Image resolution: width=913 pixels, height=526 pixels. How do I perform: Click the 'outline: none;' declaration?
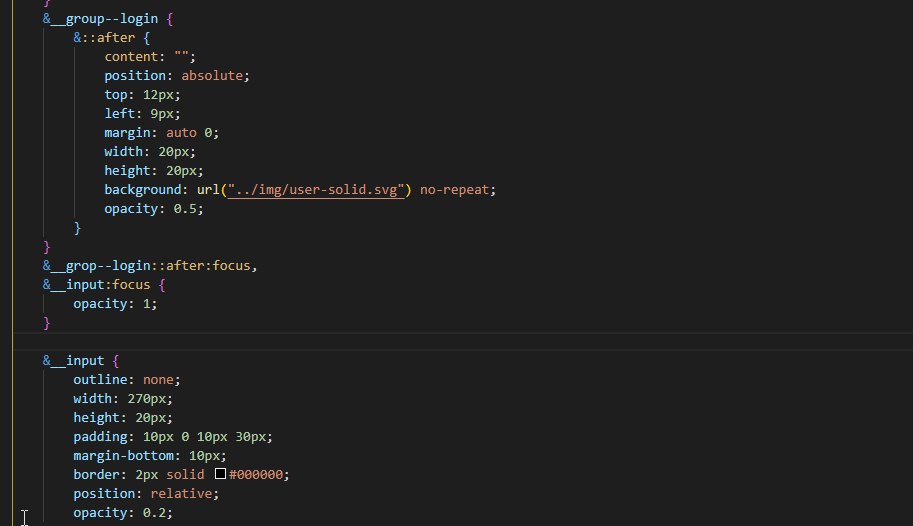[127, 380]
